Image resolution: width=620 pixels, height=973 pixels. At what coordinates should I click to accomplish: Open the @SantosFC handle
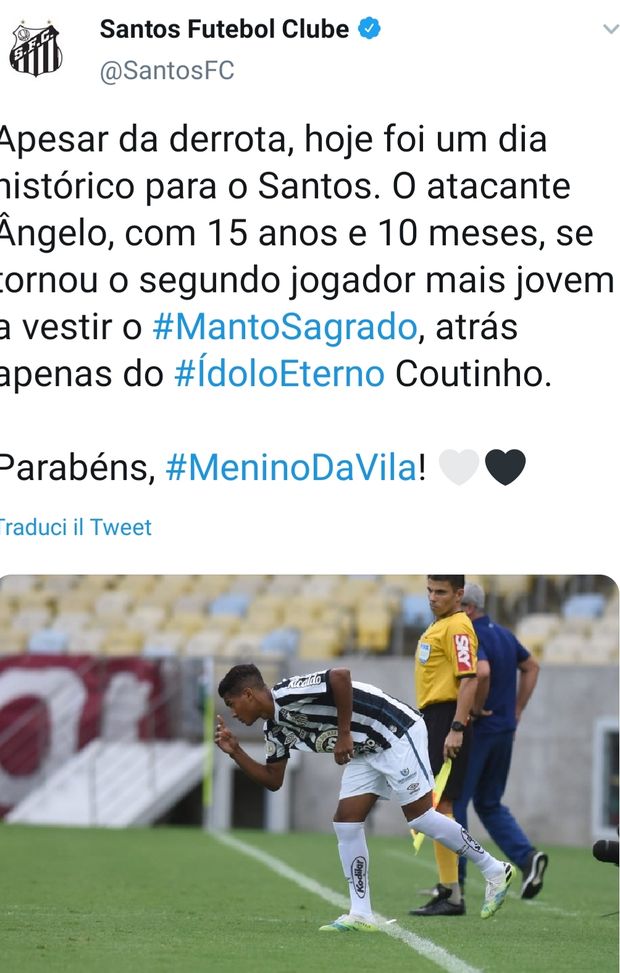167,70
